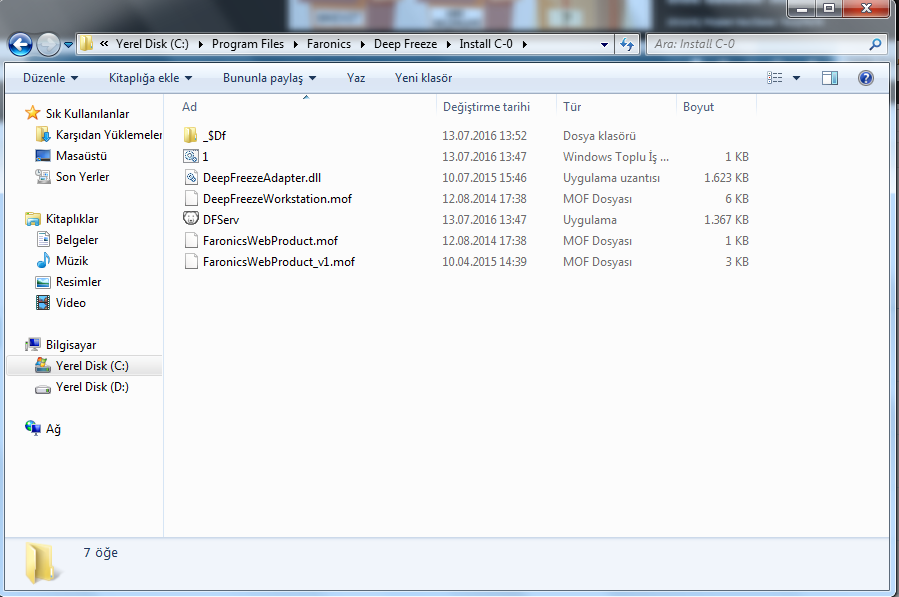
Task: Click the folder icon in address bar
Action: point(87,44)
